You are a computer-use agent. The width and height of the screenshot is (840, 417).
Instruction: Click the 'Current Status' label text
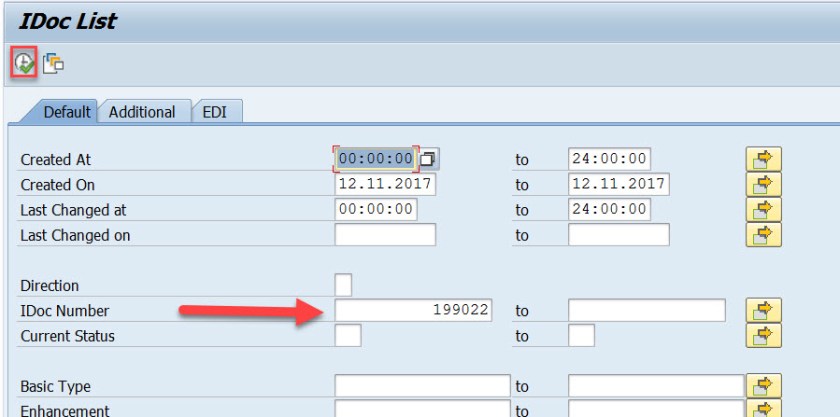click(68, 336)
